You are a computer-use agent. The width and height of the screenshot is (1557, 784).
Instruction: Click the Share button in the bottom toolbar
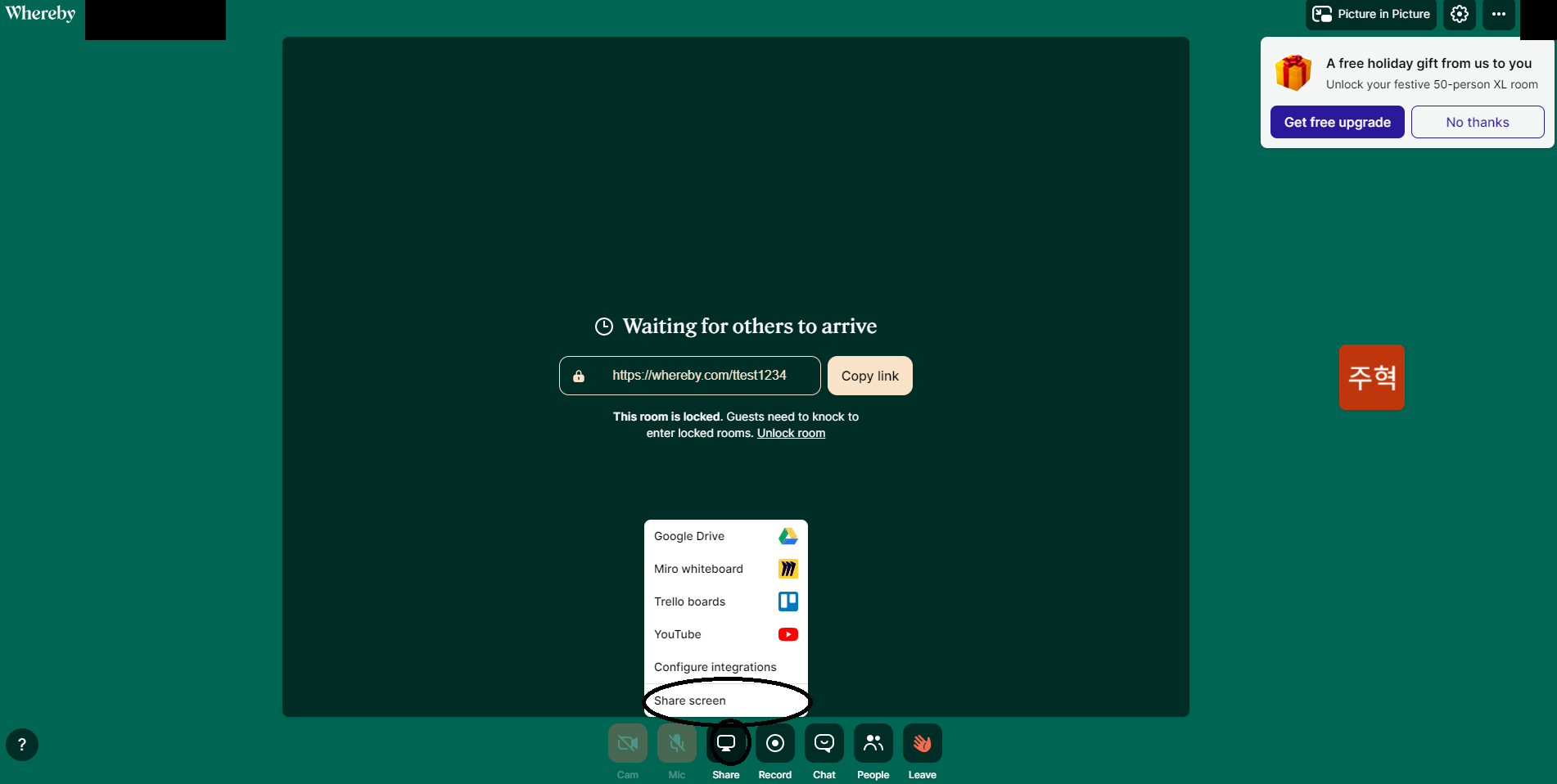pos(726,743)
